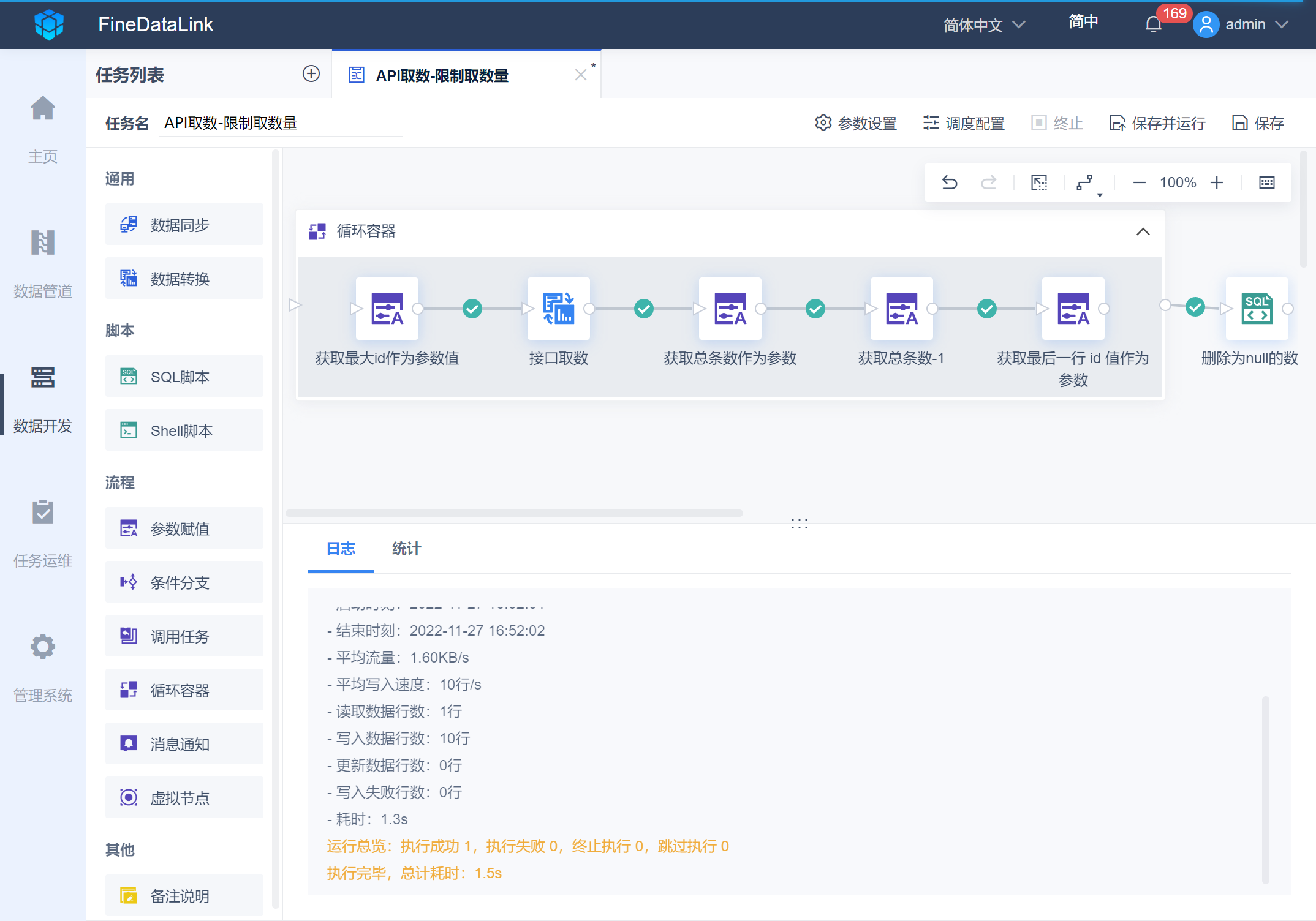This screenshot has height=921, width=1316.
Task: Click the add task plus icon
Action: 311,74
